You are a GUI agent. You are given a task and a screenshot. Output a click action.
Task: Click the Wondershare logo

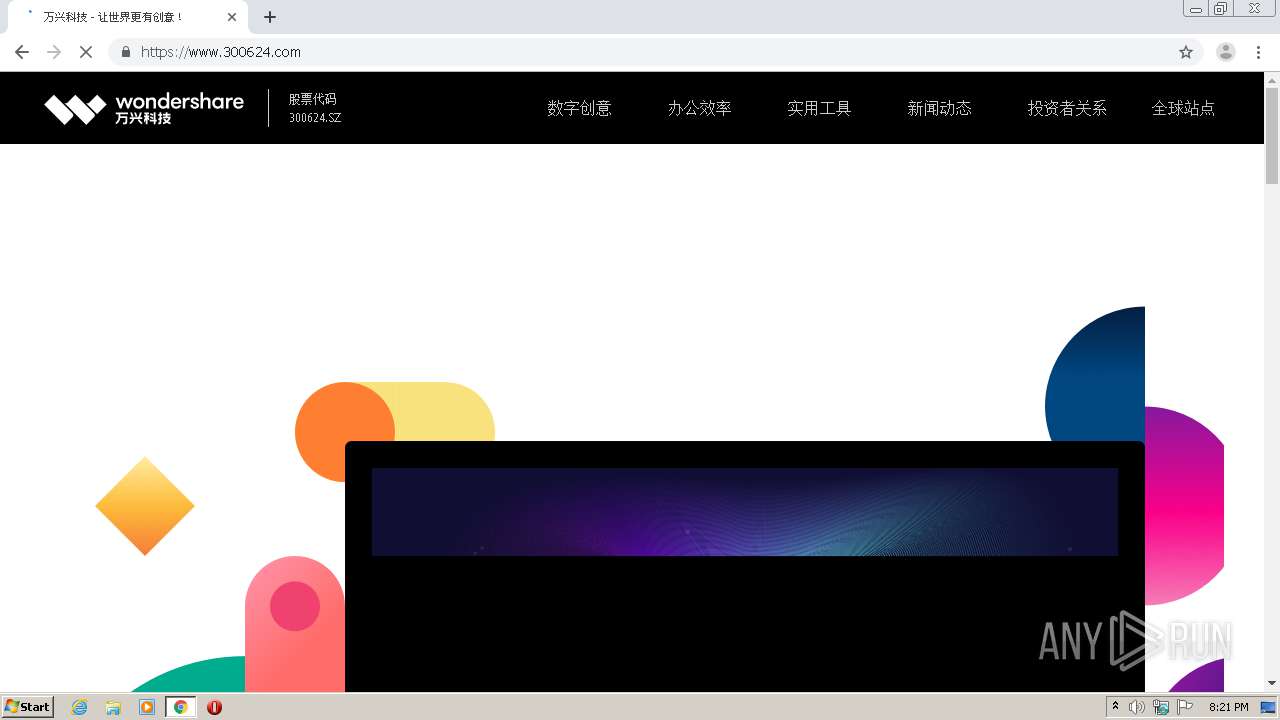click(x=144, y=108)
